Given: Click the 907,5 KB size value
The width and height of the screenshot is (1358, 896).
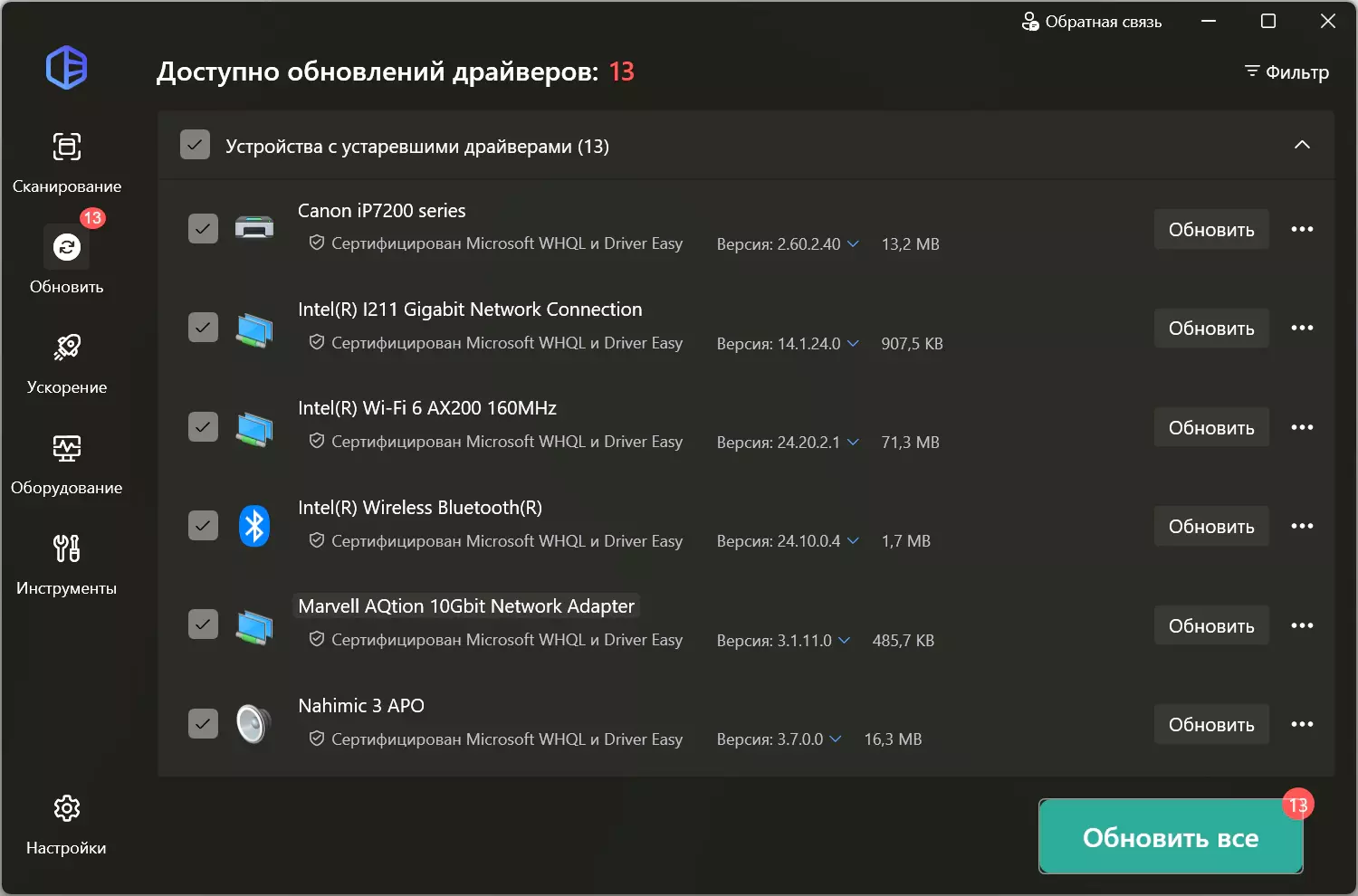Looking at the screenshot, I should tap(913, 344).
